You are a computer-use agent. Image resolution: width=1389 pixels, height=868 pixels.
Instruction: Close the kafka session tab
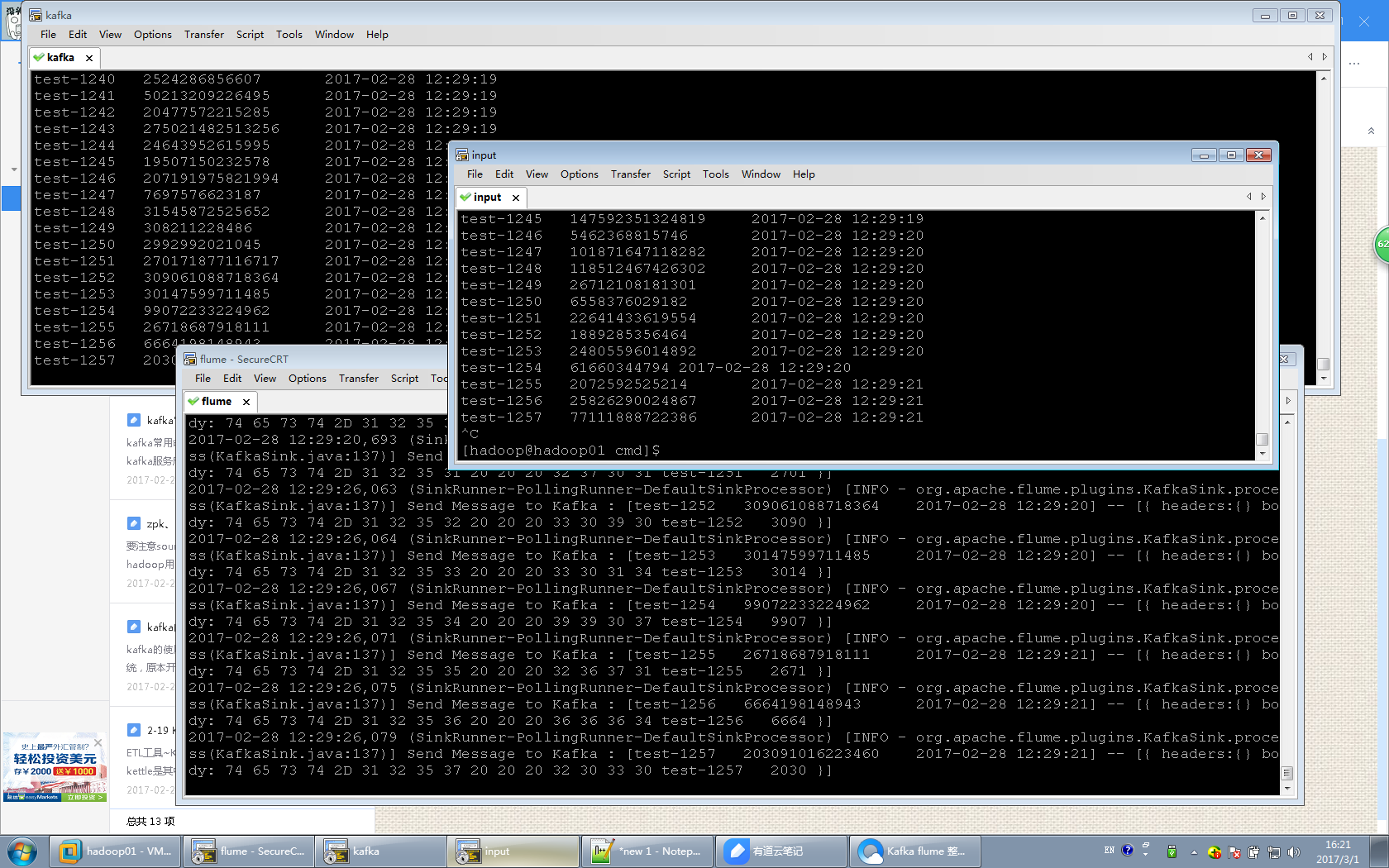89,58
